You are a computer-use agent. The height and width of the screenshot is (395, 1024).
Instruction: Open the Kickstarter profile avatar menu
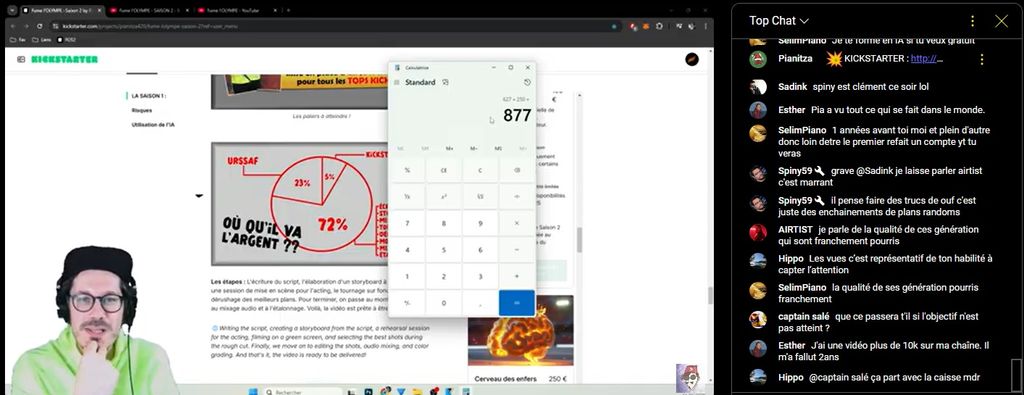tap(692, 59)
